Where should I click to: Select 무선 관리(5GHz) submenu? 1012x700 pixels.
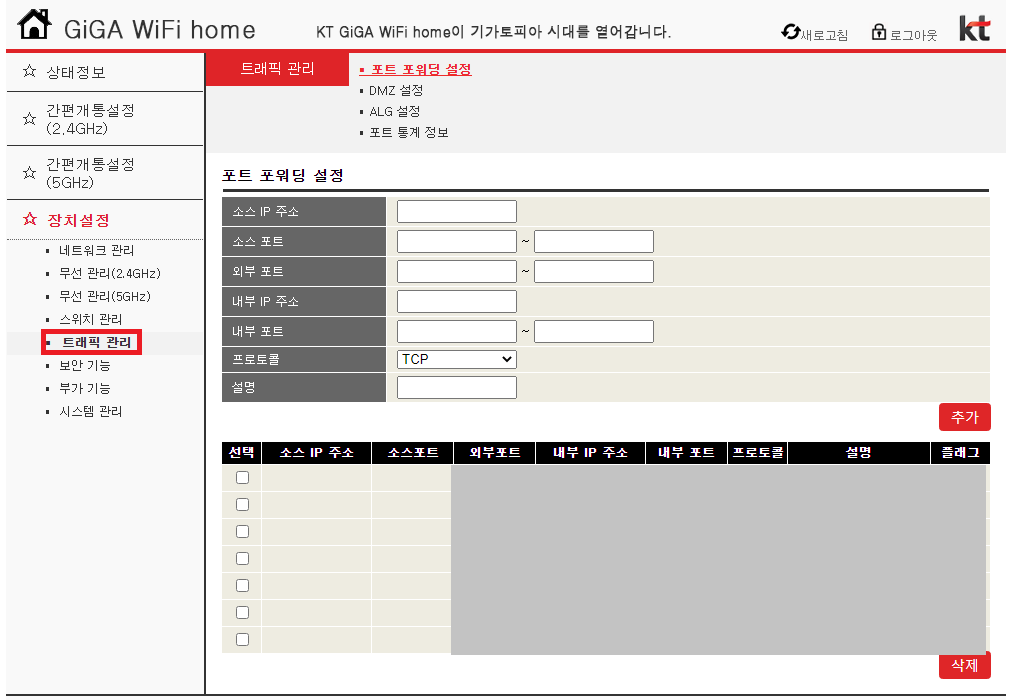tap(105, 297)
